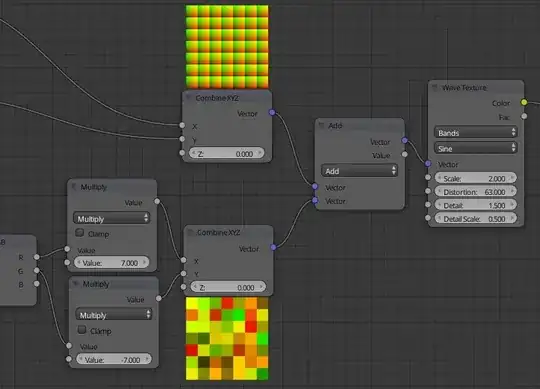Click X input socket of lower Combine XYZ

click(184, 260)
